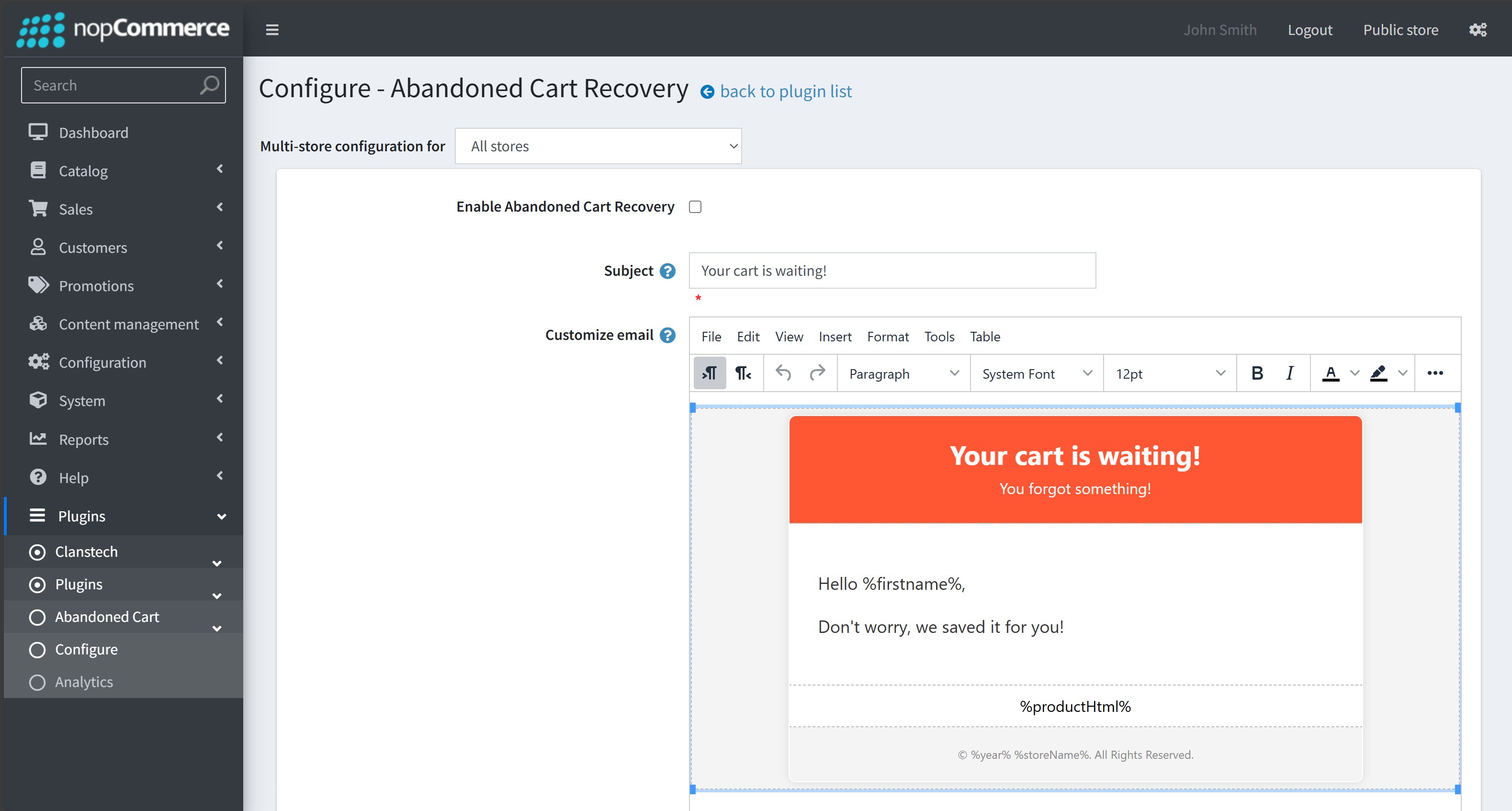Collapse the Plugins sidebar section

[x=221, y=517]
